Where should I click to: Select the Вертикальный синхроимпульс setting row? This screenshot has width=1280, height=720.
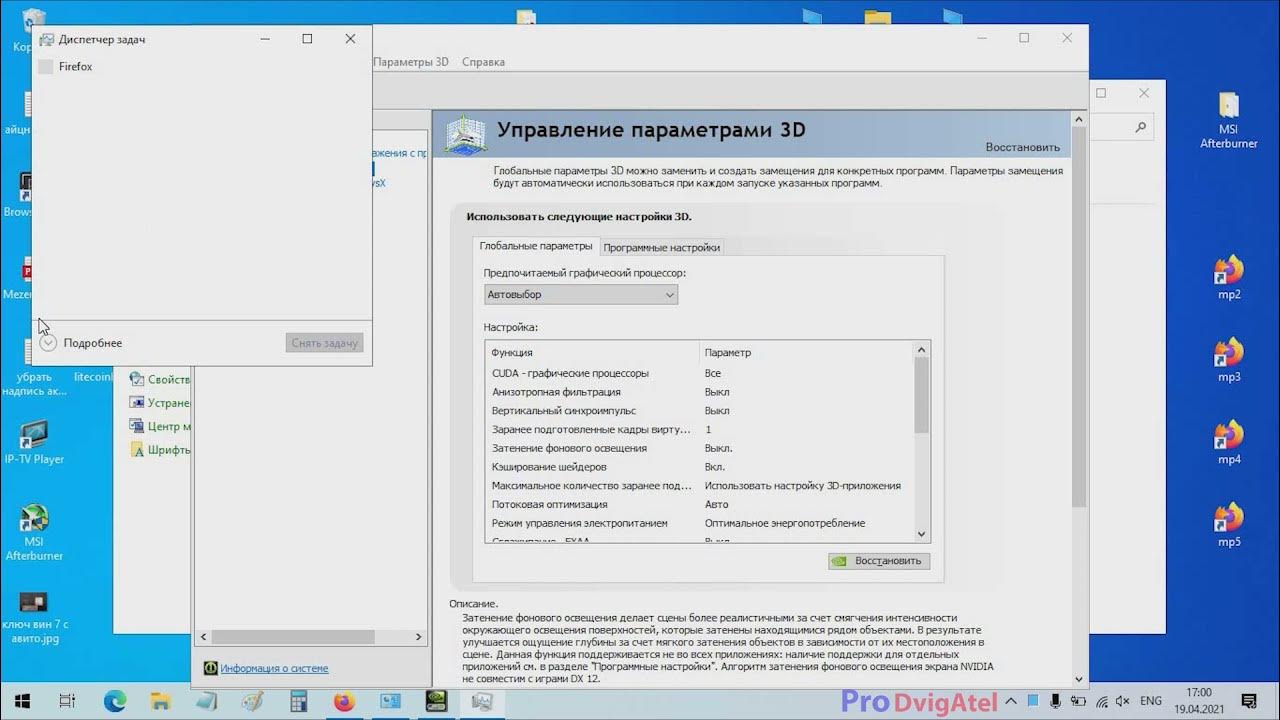699,411
